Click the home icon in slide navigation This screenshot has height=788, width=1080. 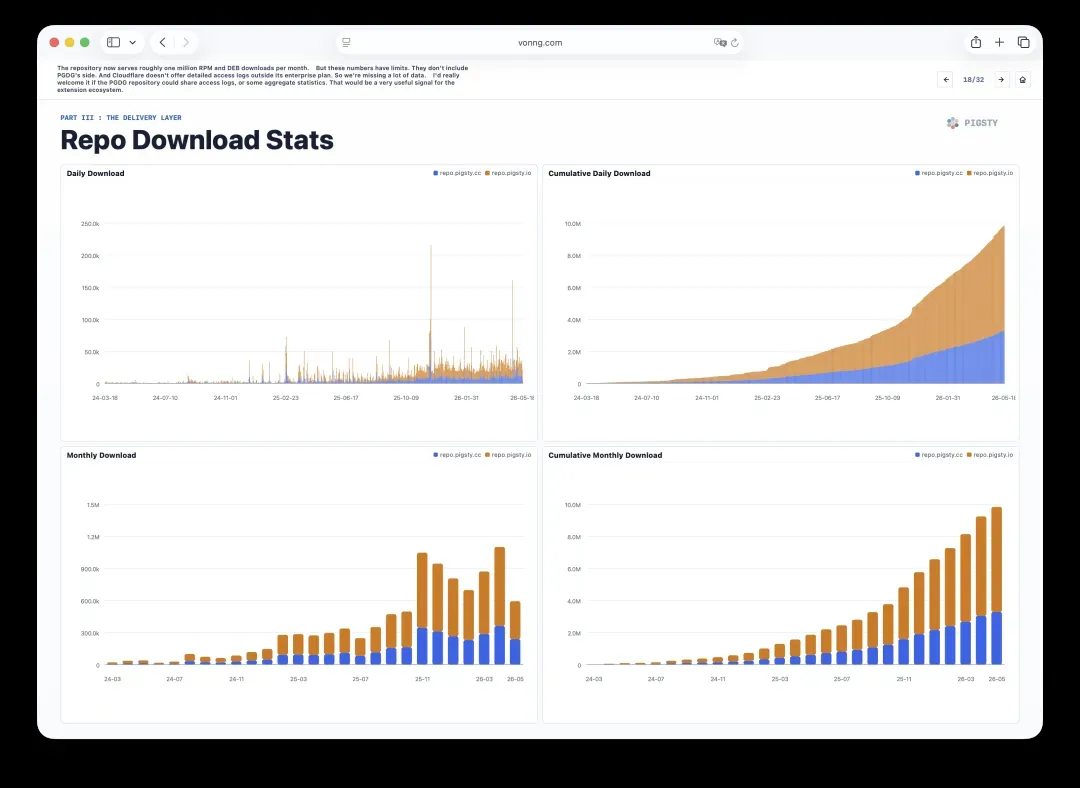tap(1023, 80)
